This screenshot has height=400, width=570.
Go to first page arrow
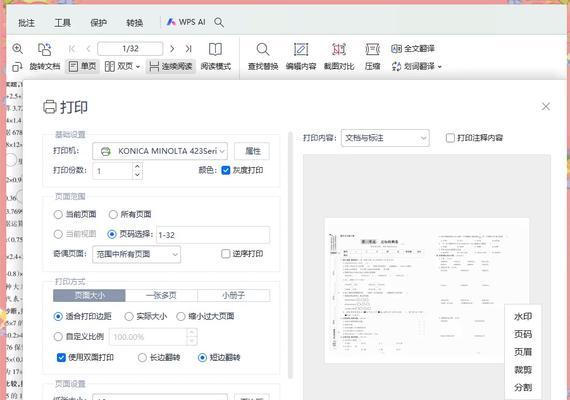[x=72, y=48]
